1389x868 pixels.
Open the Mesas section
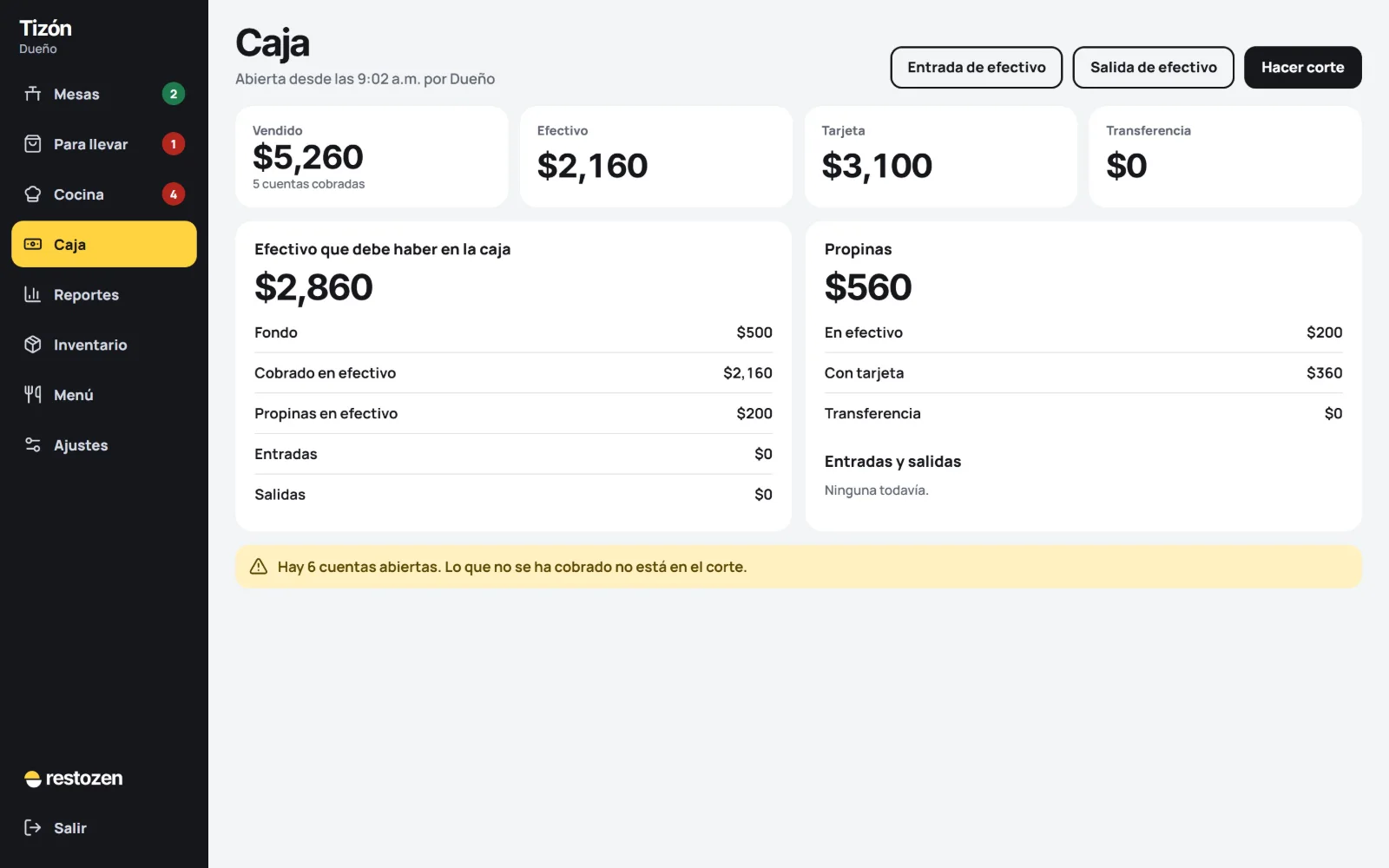(x=104, y=94)
